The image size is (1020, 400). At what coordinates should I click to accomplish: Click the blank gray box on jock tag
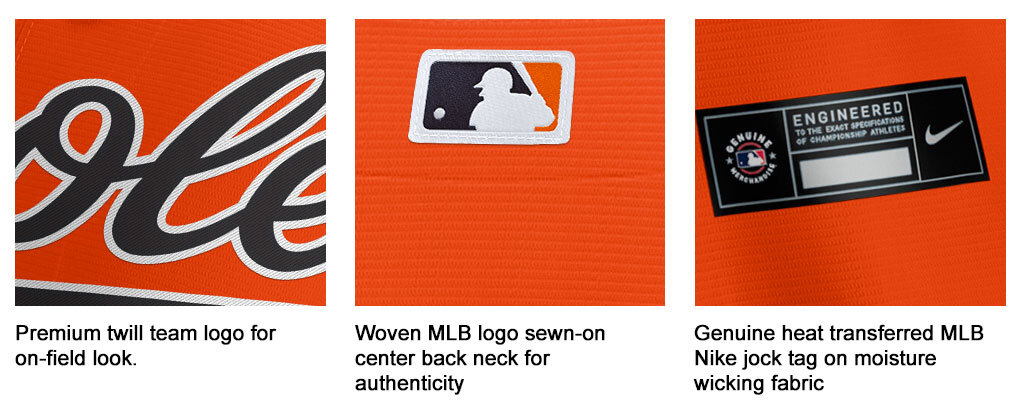pos(855,167)
